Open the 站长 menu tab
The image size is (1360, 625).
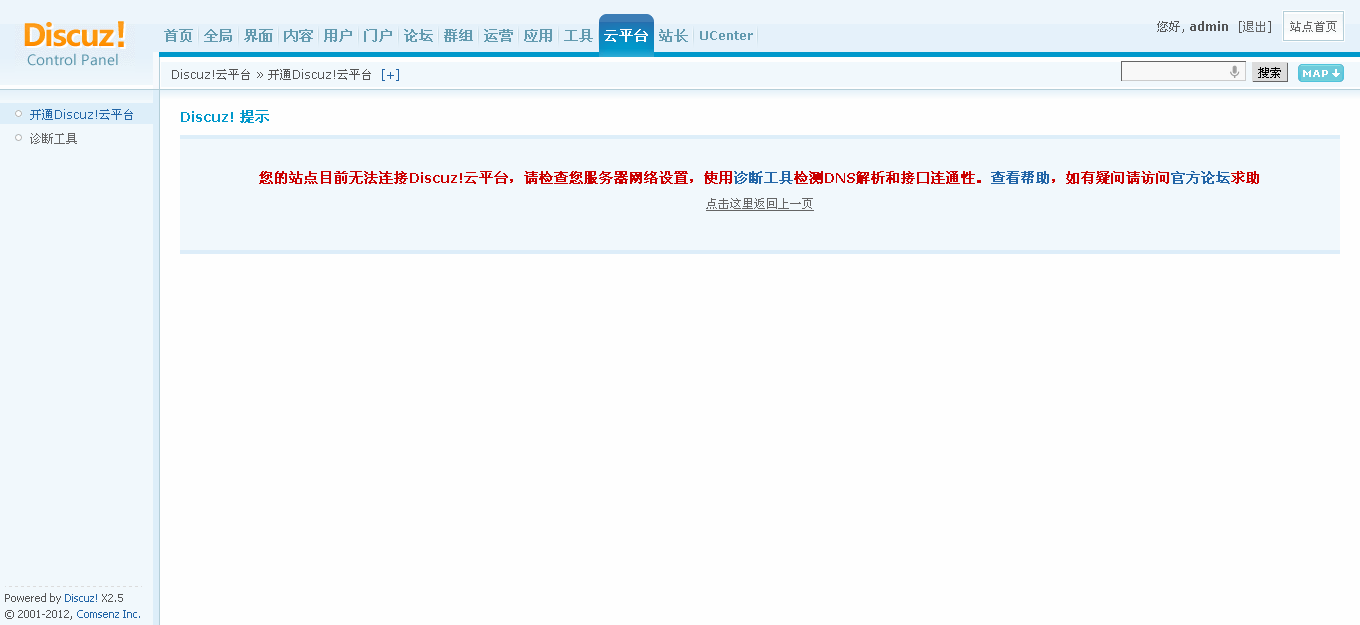tap(673, 36)
